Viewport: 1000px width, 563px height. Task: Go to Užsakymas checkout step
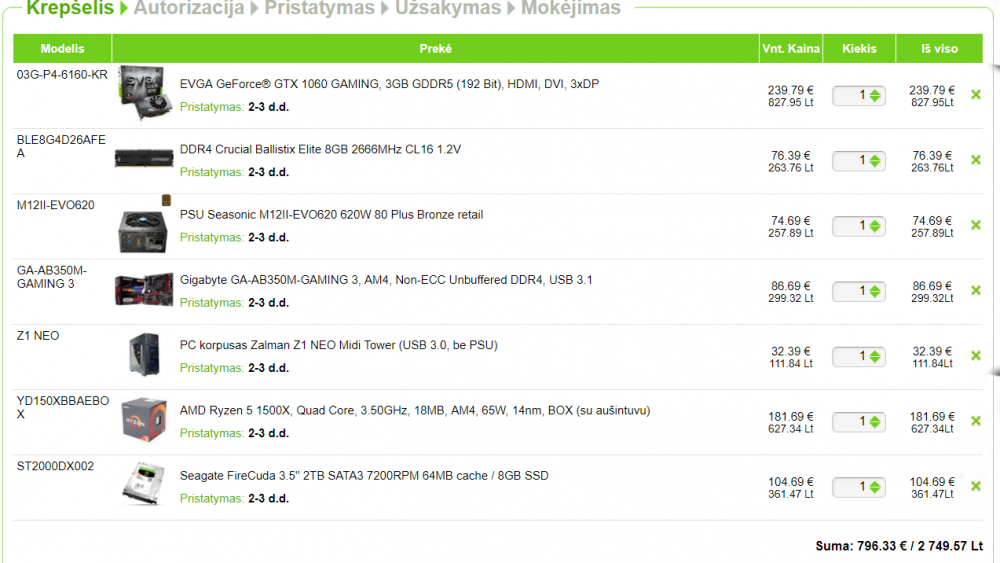point(448,8)
